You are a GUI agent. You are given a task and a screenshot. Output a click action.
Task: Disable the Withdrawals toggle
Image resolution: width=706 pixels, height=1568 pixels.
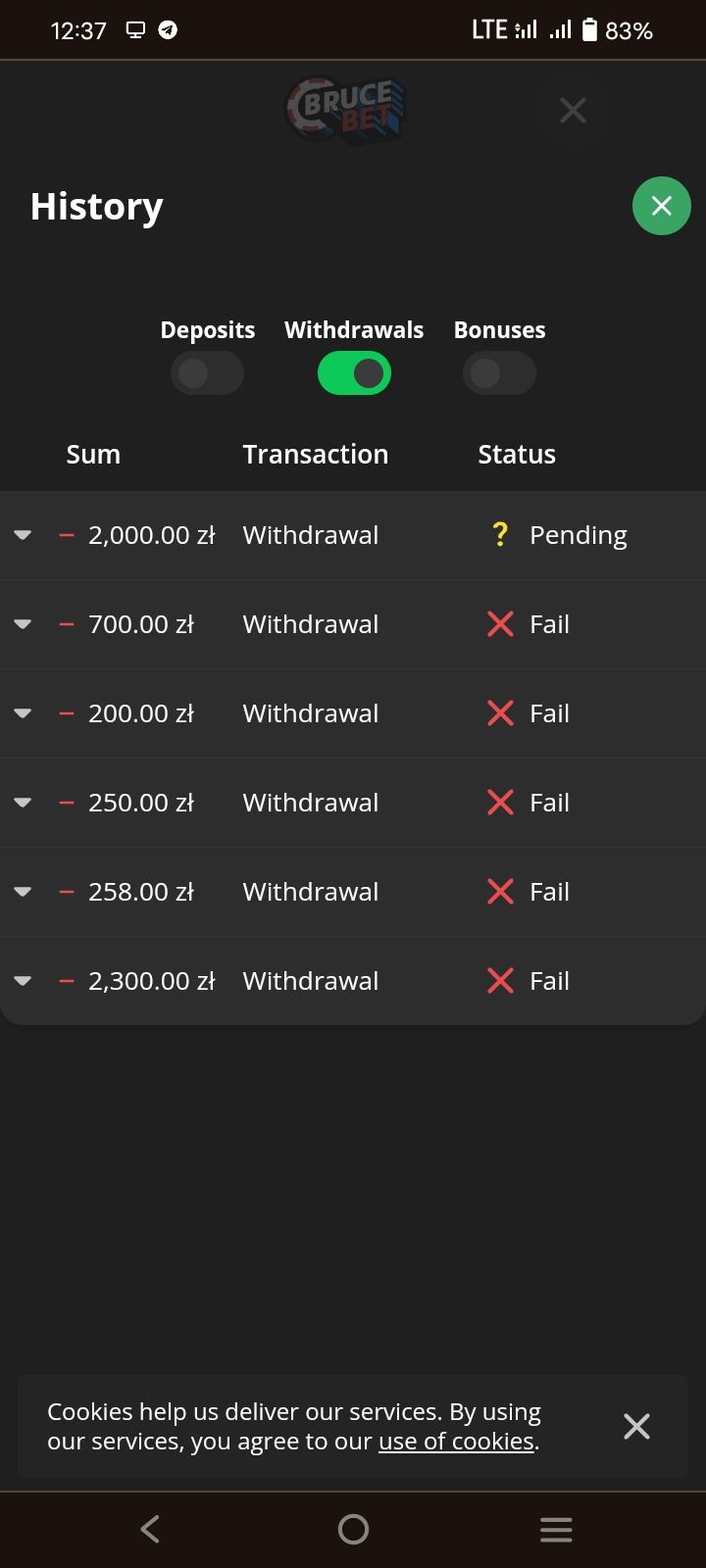(x=354, y=373)
